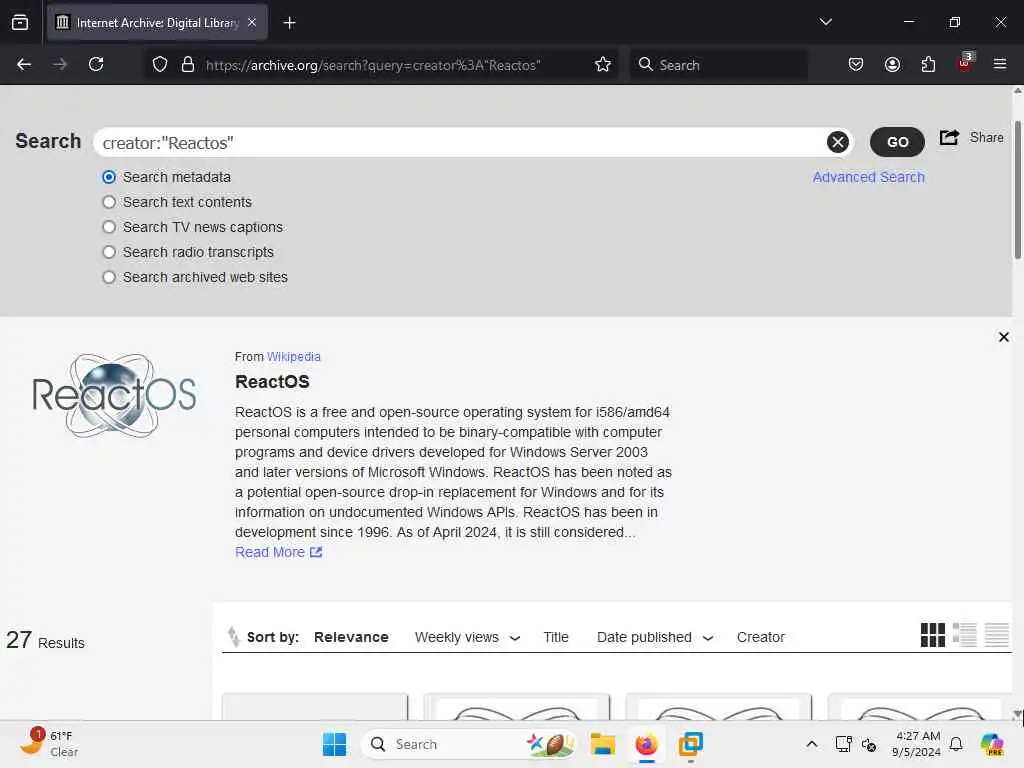
Task: Open a new browser tab
Action: tap(289, 23)
